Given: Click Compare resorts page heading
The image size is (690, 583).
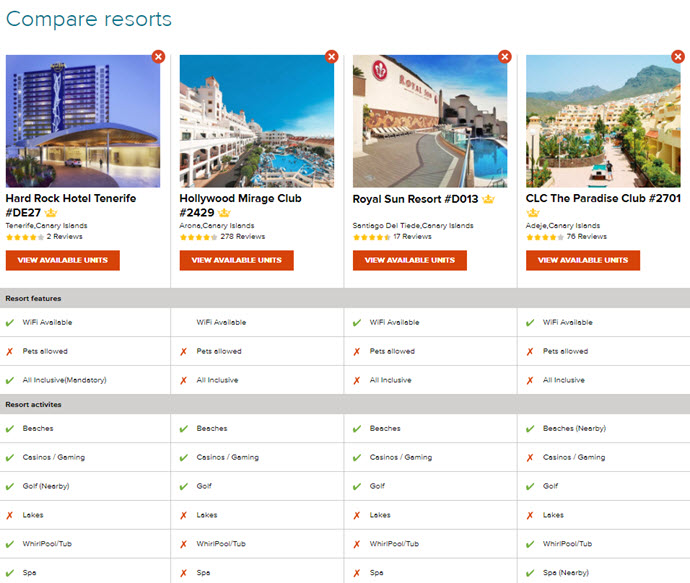Looking at the screenshot, I should (x=89, y=19).
